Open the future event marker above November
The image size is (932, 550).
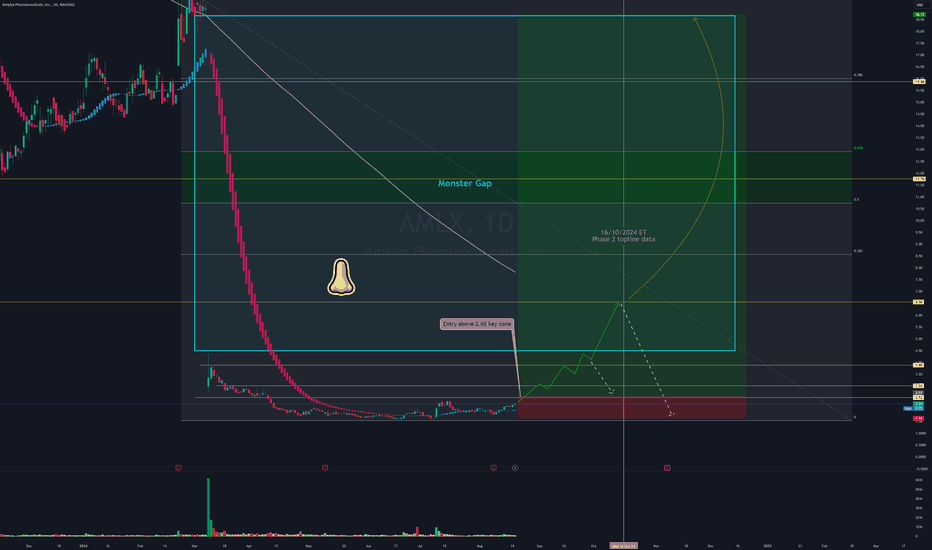point(667,468)
